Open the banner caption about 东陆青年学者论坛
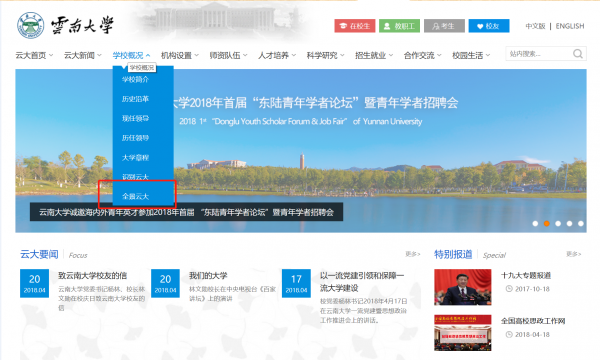This screenshot has height=360, width=600. pyautogui.click(x=186, y=212)
